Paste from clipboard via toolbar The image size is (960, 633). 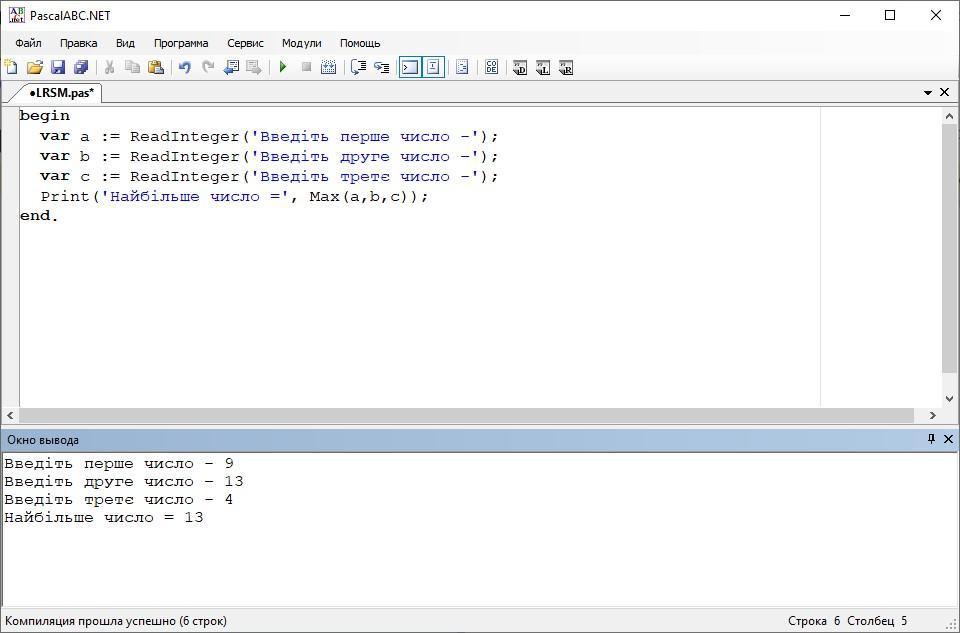[x=156, y=67]
